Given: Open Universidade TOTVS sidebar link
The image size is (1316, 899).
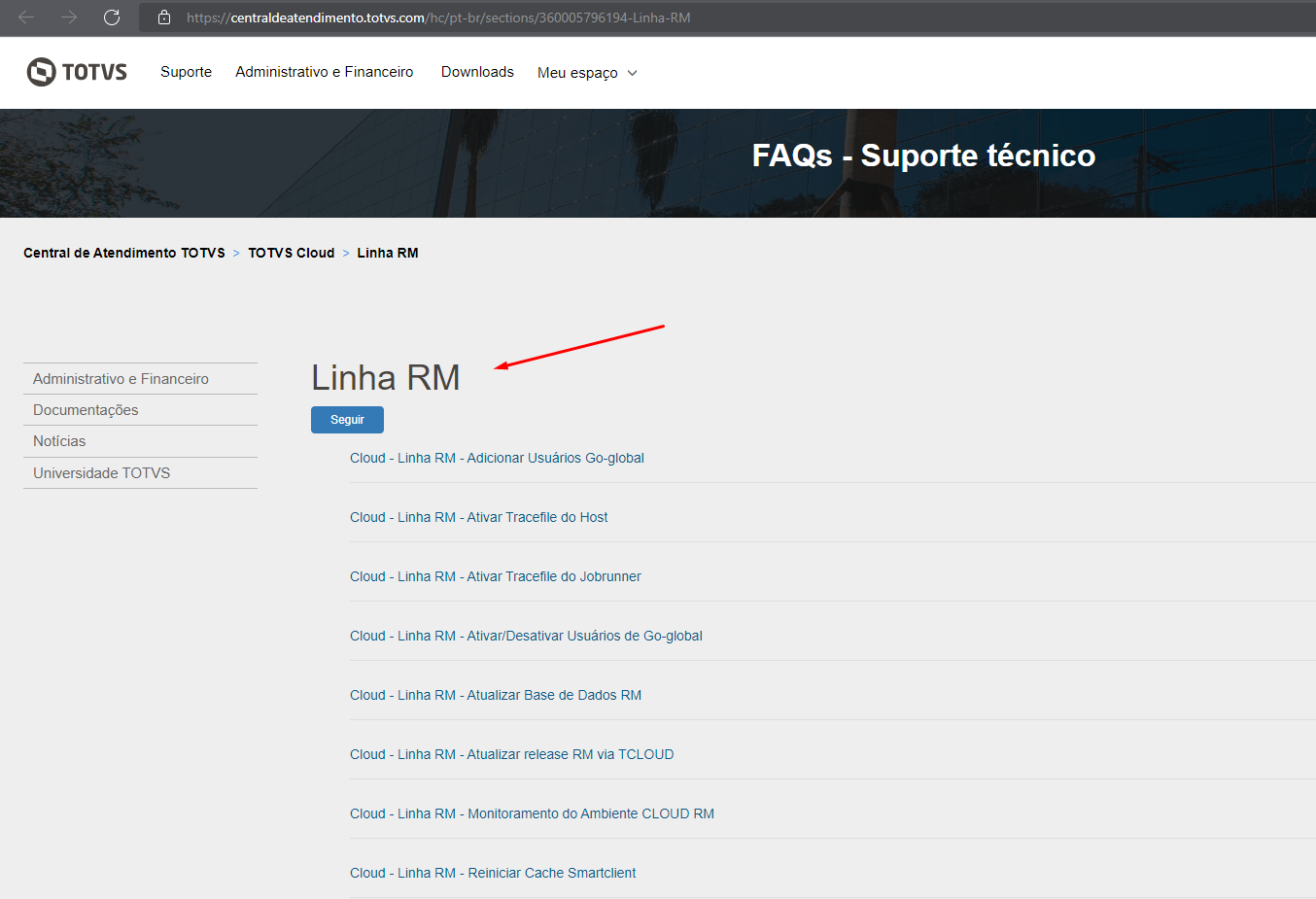Looking at the screenshot, I should [x=101, y=473].
